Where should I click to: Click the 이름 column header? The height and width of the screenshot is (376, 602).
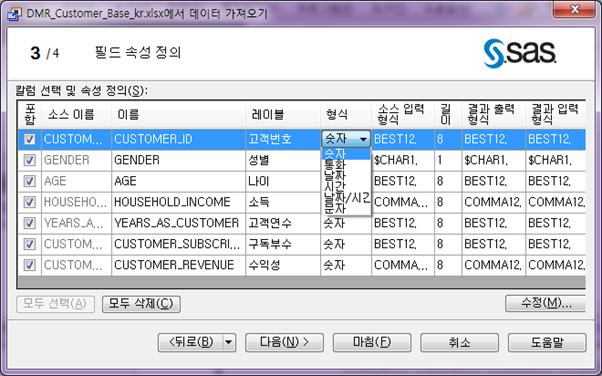(x=179, y=114)
